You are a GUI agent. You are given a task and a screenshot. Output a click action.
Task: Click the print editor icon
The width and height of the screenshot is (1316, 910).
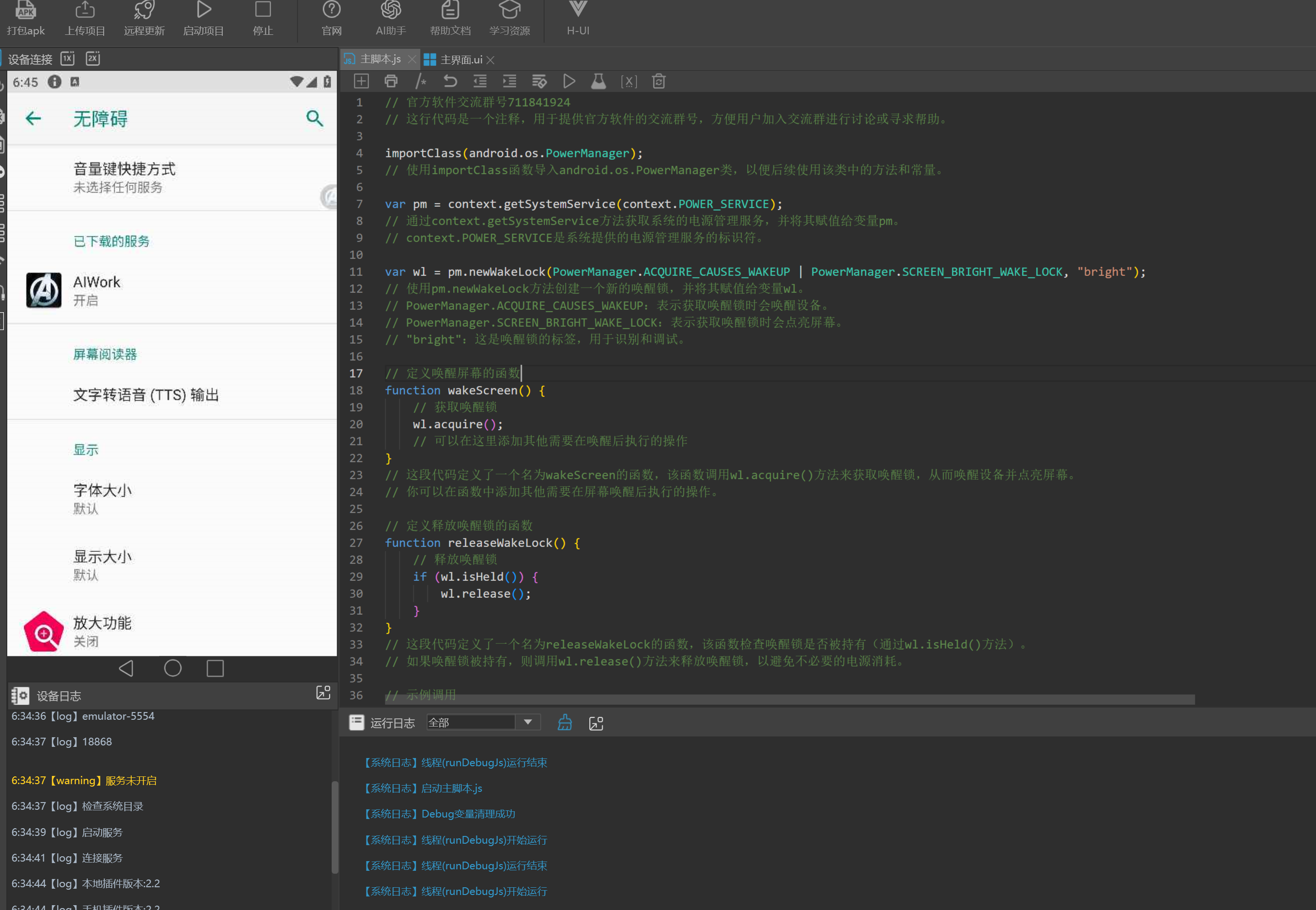click(391, 81)
